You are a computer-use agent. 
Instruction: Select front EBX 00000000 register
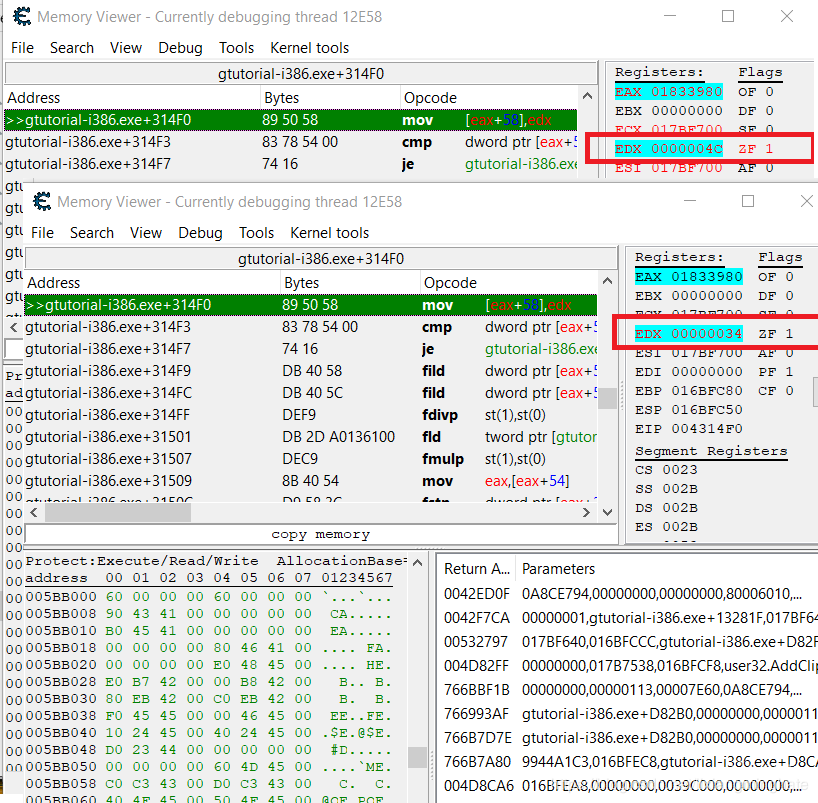point(688,296)
